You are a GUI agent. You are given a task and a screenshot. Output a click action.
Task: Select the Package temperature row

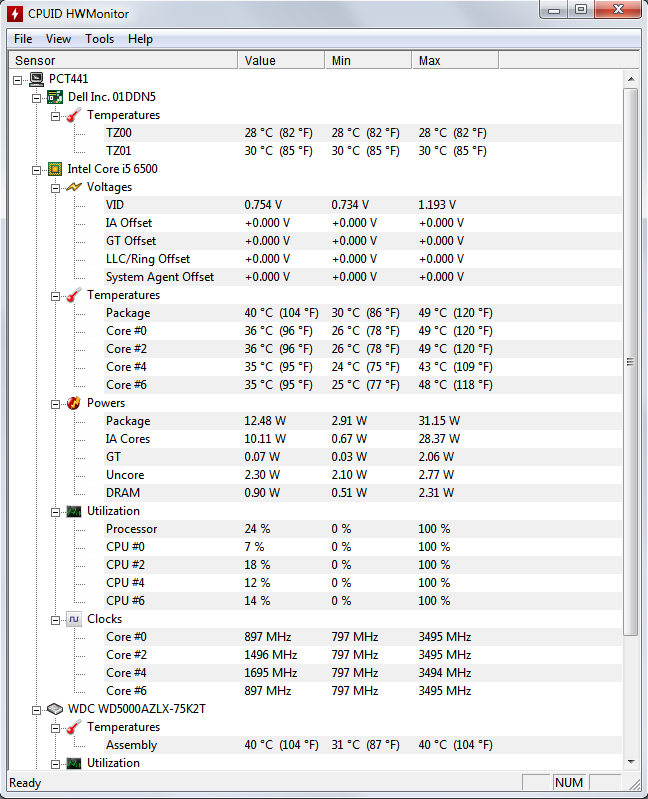pos(363,313)
